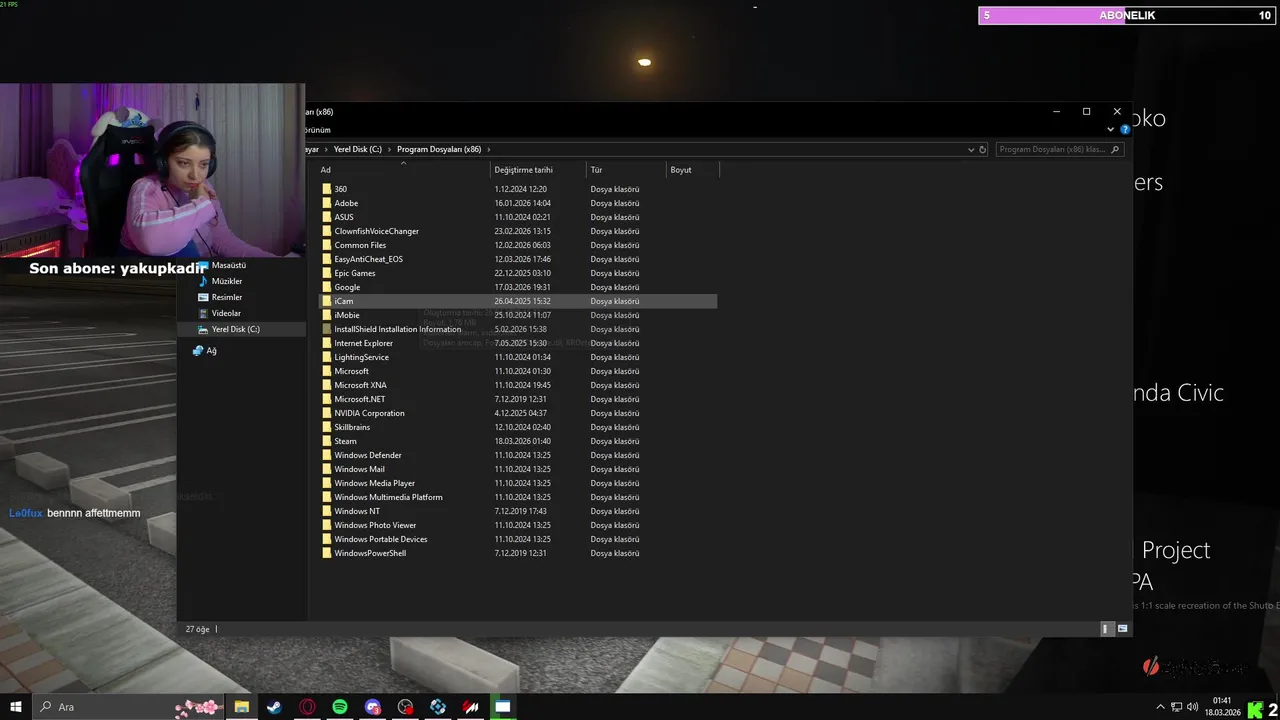Open Opera GX browser from taskbar
This screenshot has height=720, width=1280.
pyautogui.click(x=307, y=707)
